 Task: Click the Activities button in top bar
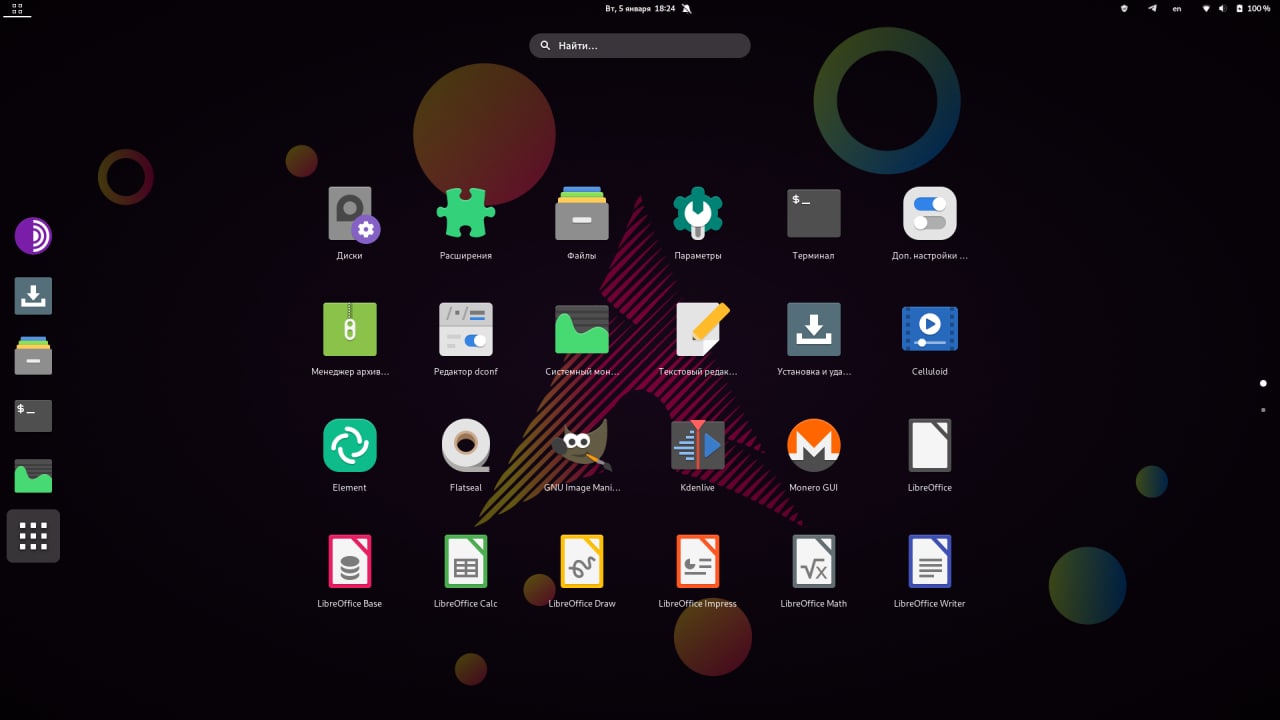click(17, 8)
